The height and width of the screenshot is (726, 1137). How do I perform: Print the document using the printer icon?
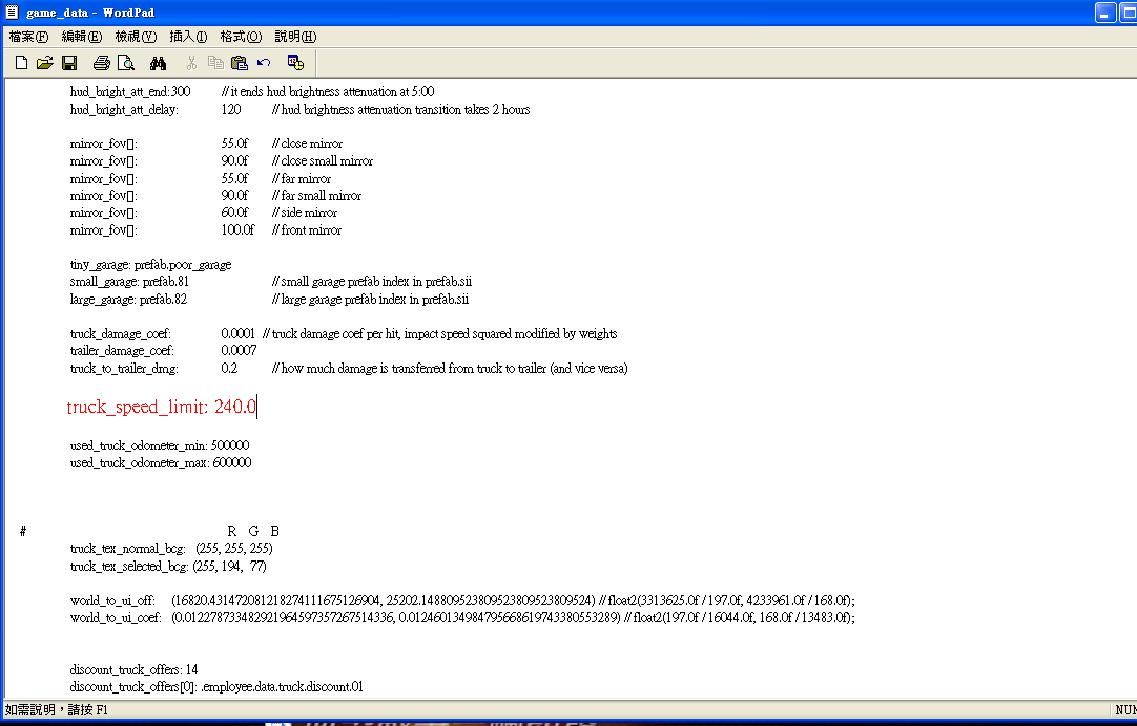click(x=101, y=63)
